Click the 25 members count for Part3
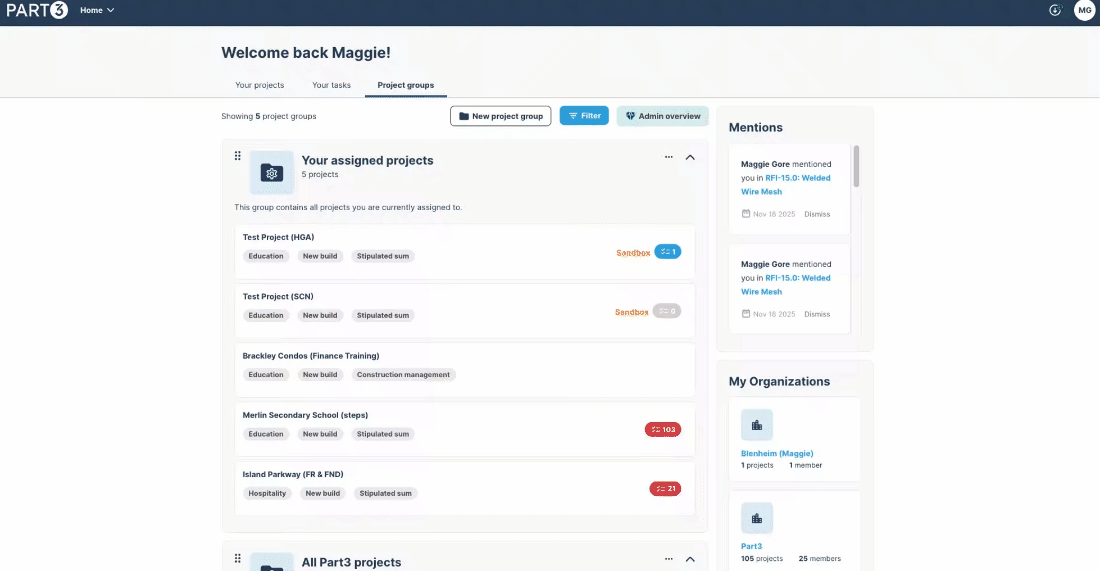Screen dimensions: 1100x571 pyautogui.click(x=819, y=559)
